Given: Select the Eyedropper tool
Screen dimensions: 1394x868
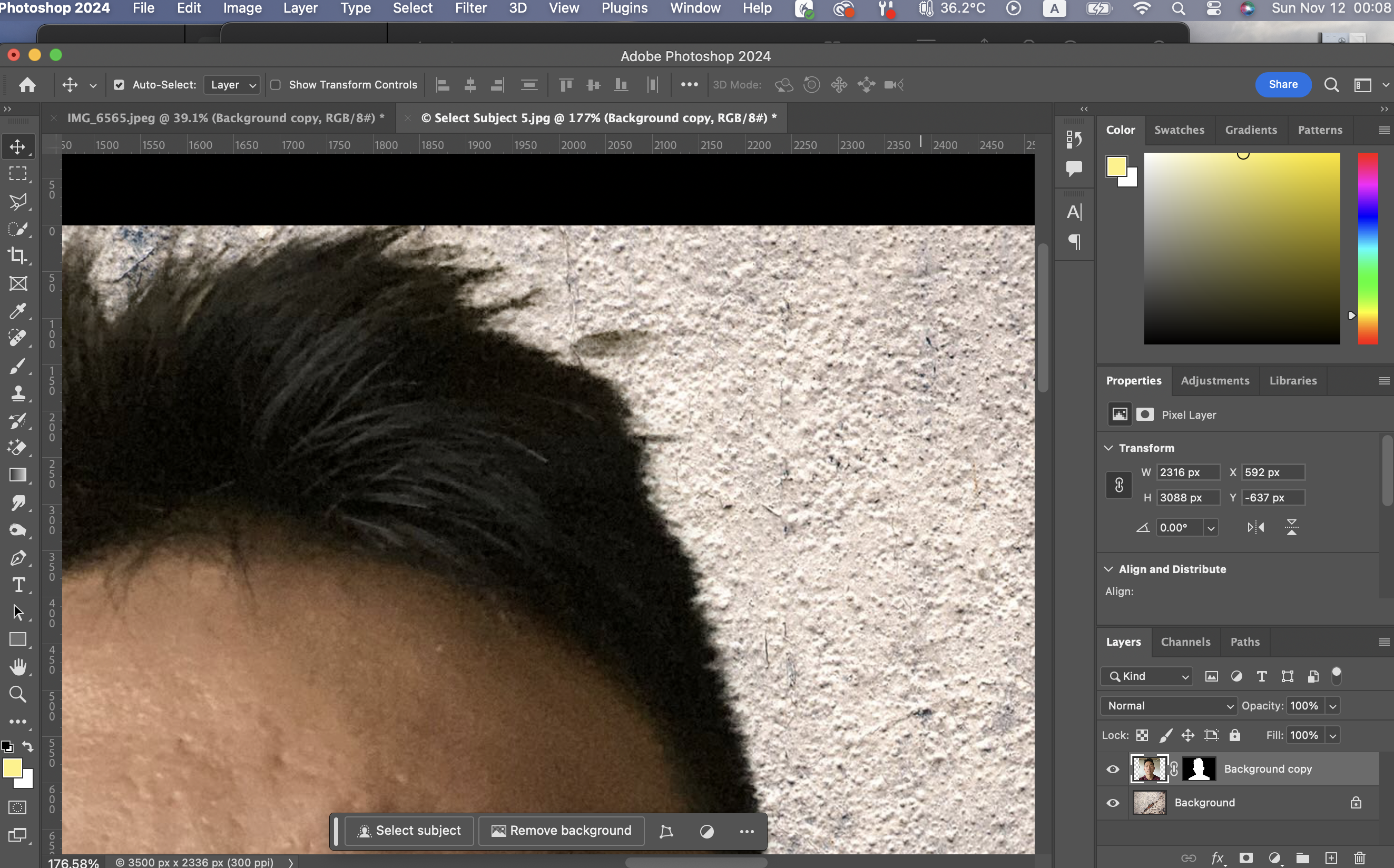Looking at the screenshot, I should click(18, 311).
